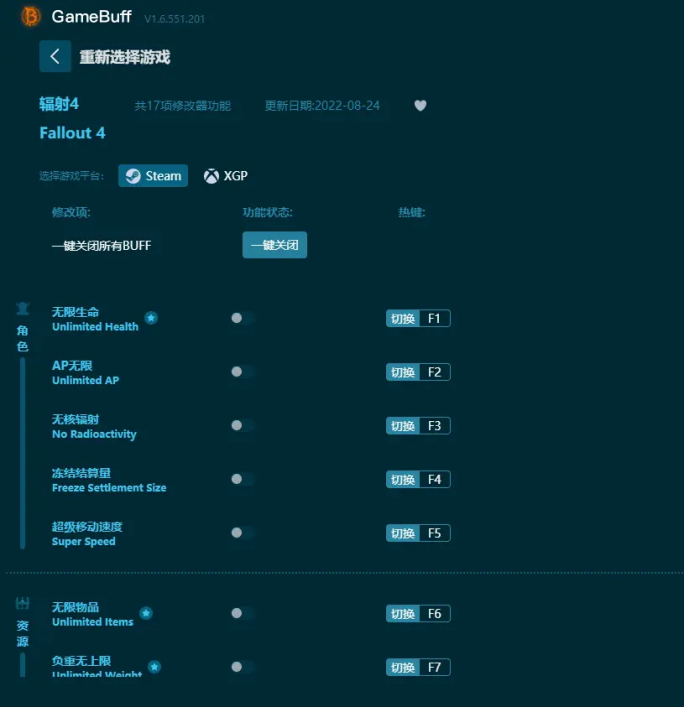Turn on Unlimited Items switch

click(242, 613)
